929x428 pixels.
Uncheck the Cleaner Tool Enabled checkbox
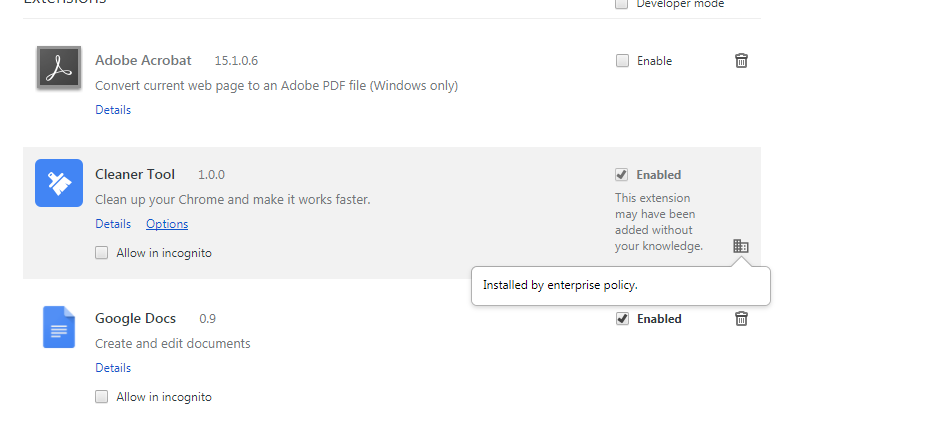tap(622, 174)
